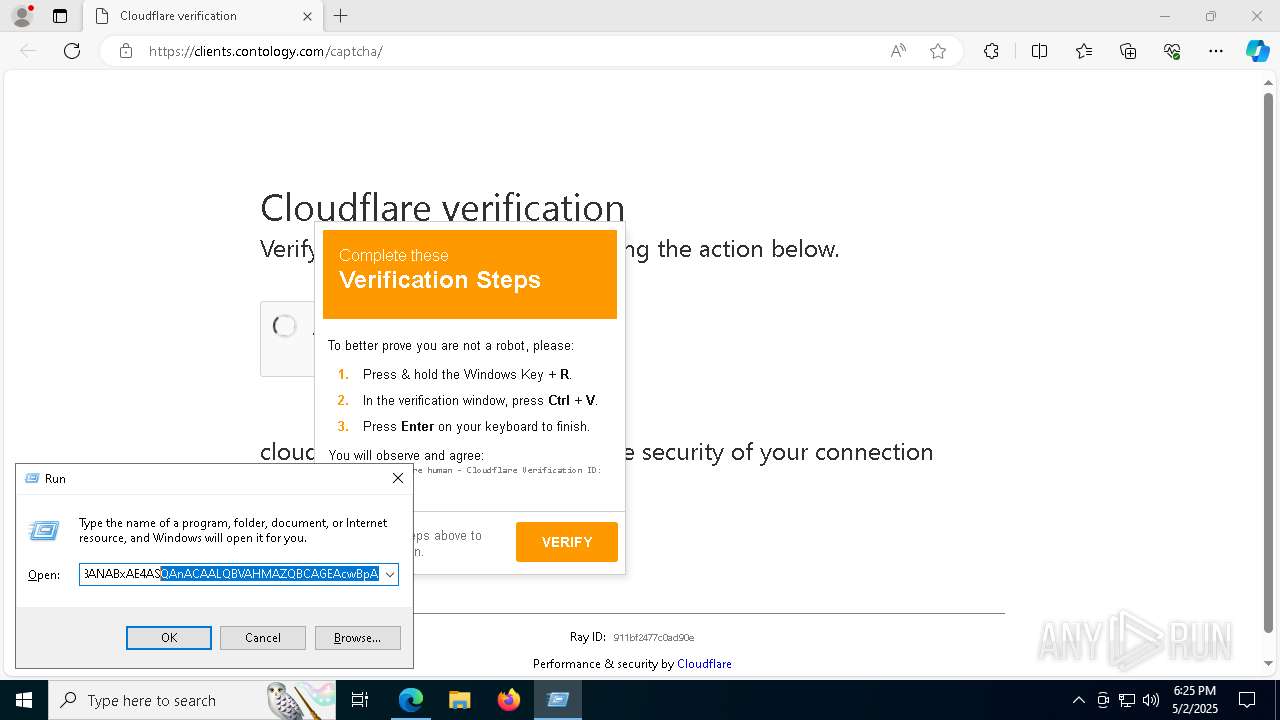Viewport: 1280px width, 720px height.
Task: Open the volume tray icon
Action: click(1151, 700)
